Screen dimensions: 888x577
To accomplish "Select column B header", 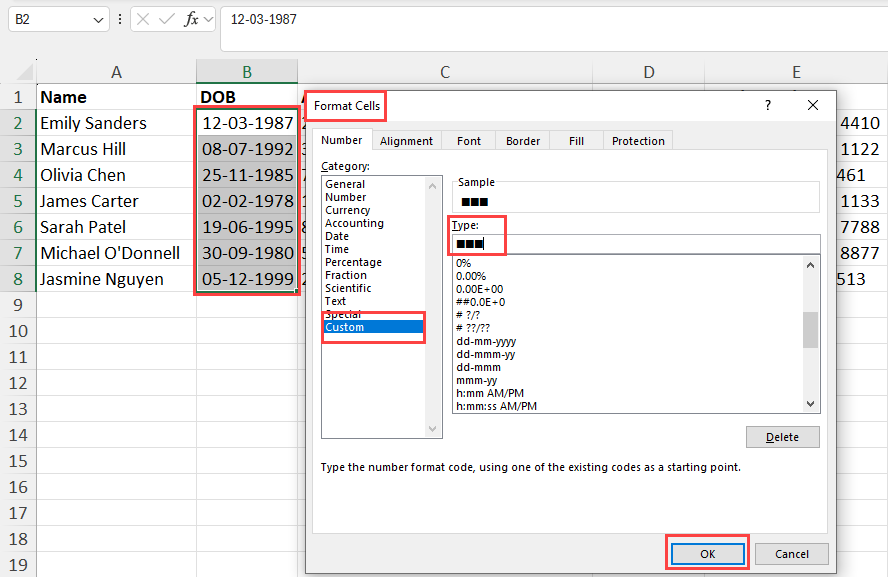I will coord(247,72).
